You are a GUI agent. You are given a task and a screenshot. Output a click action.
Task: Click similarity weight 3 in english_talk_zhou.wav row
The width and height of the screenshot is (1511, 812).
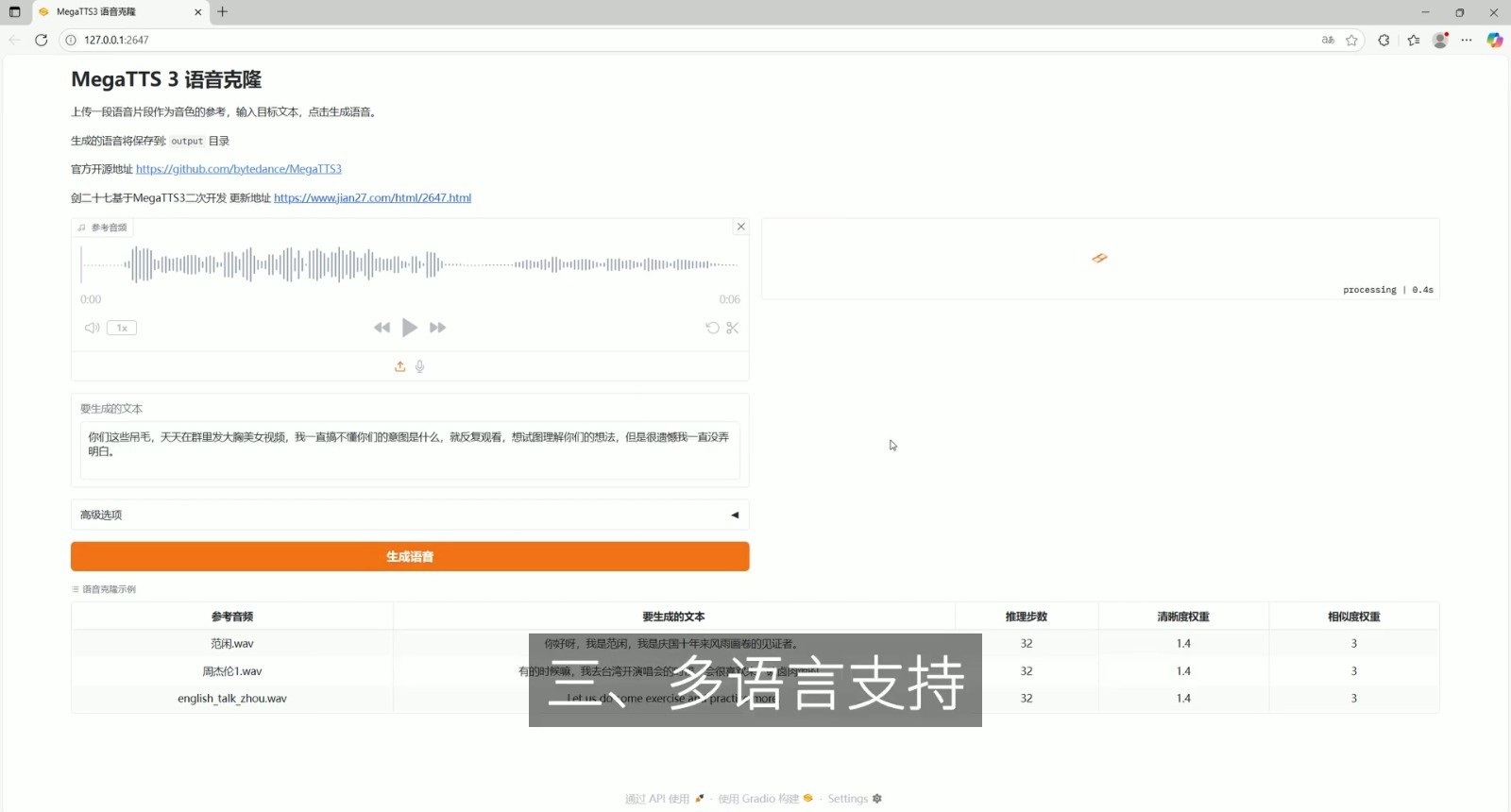coord(1354,699)
